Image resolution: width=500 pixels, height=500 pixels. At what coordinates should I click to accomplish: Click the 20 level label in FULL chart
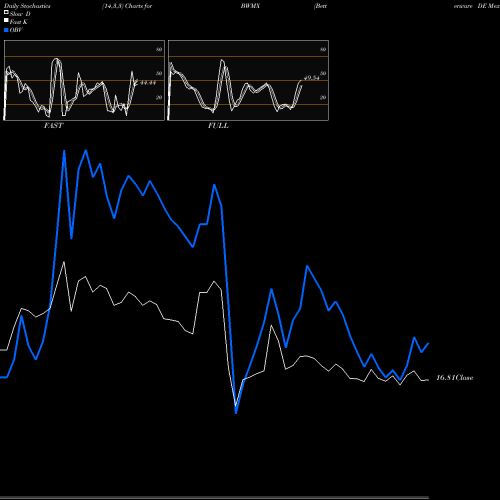323,97
